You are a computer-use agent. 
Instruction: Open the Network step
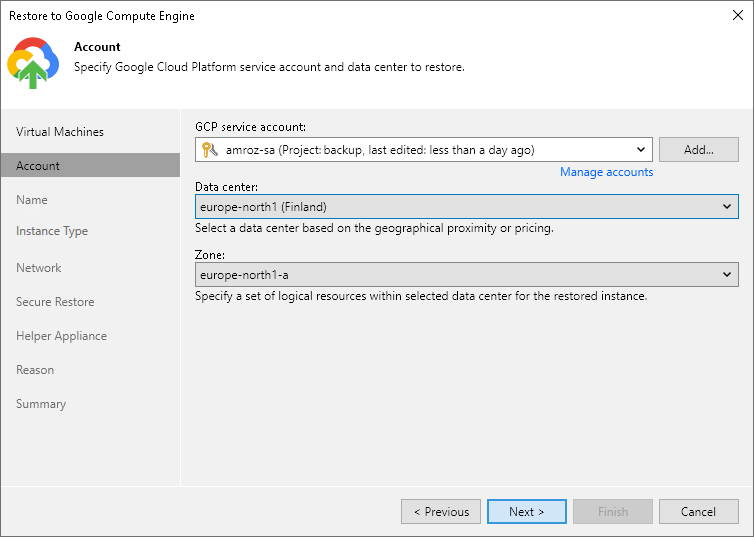[38, 268]
